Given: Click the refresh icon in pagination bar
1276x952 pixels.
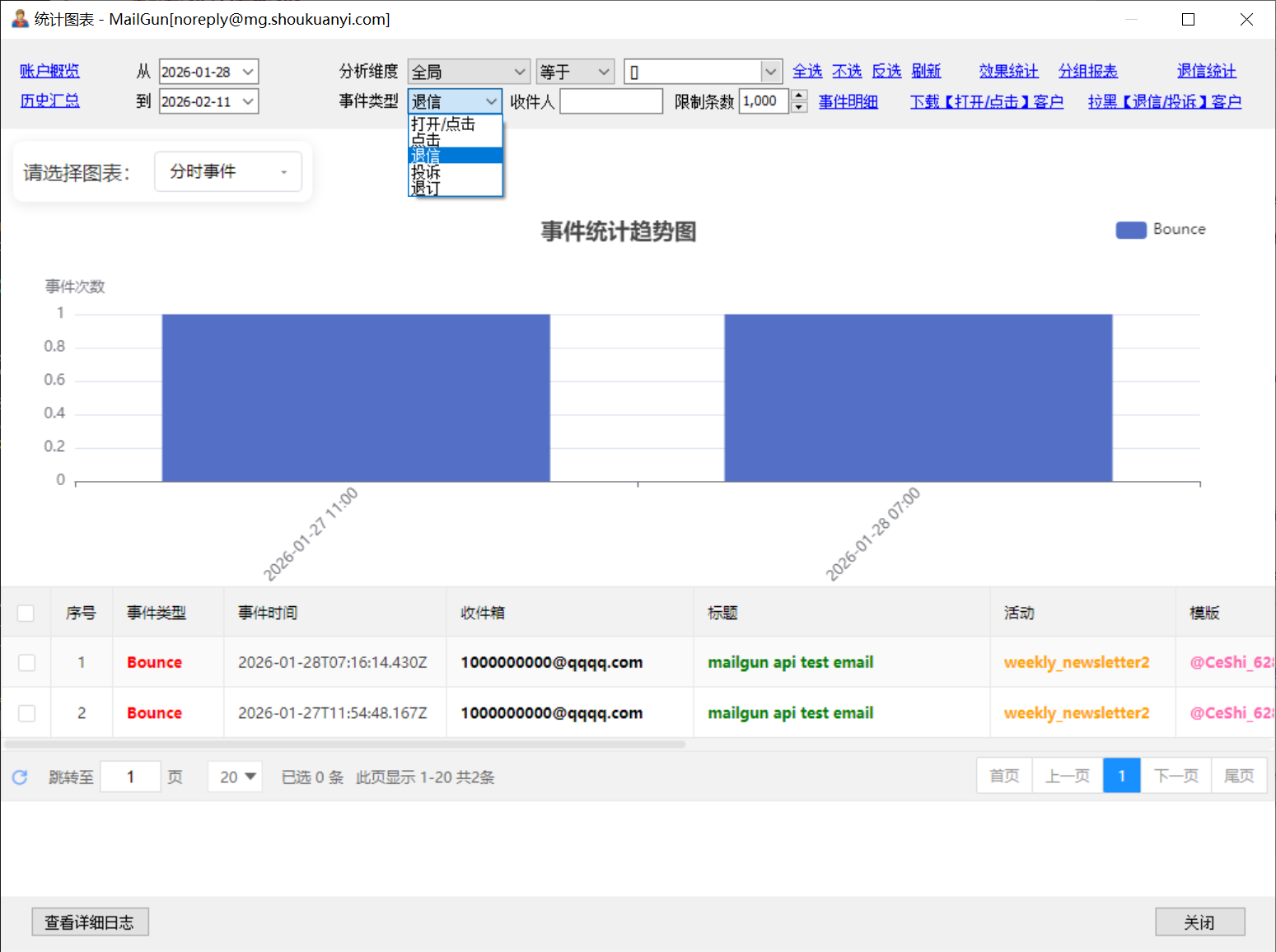Looking at the screenshot, I should (20, 777).
